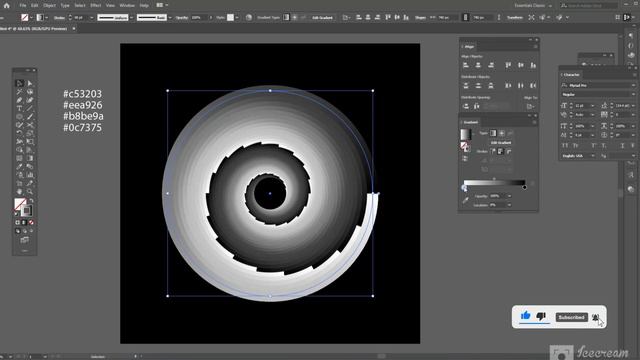Select the Paintbrush tool
The width and height of the screenshot is (640, 360).
[x=30, y=117]
